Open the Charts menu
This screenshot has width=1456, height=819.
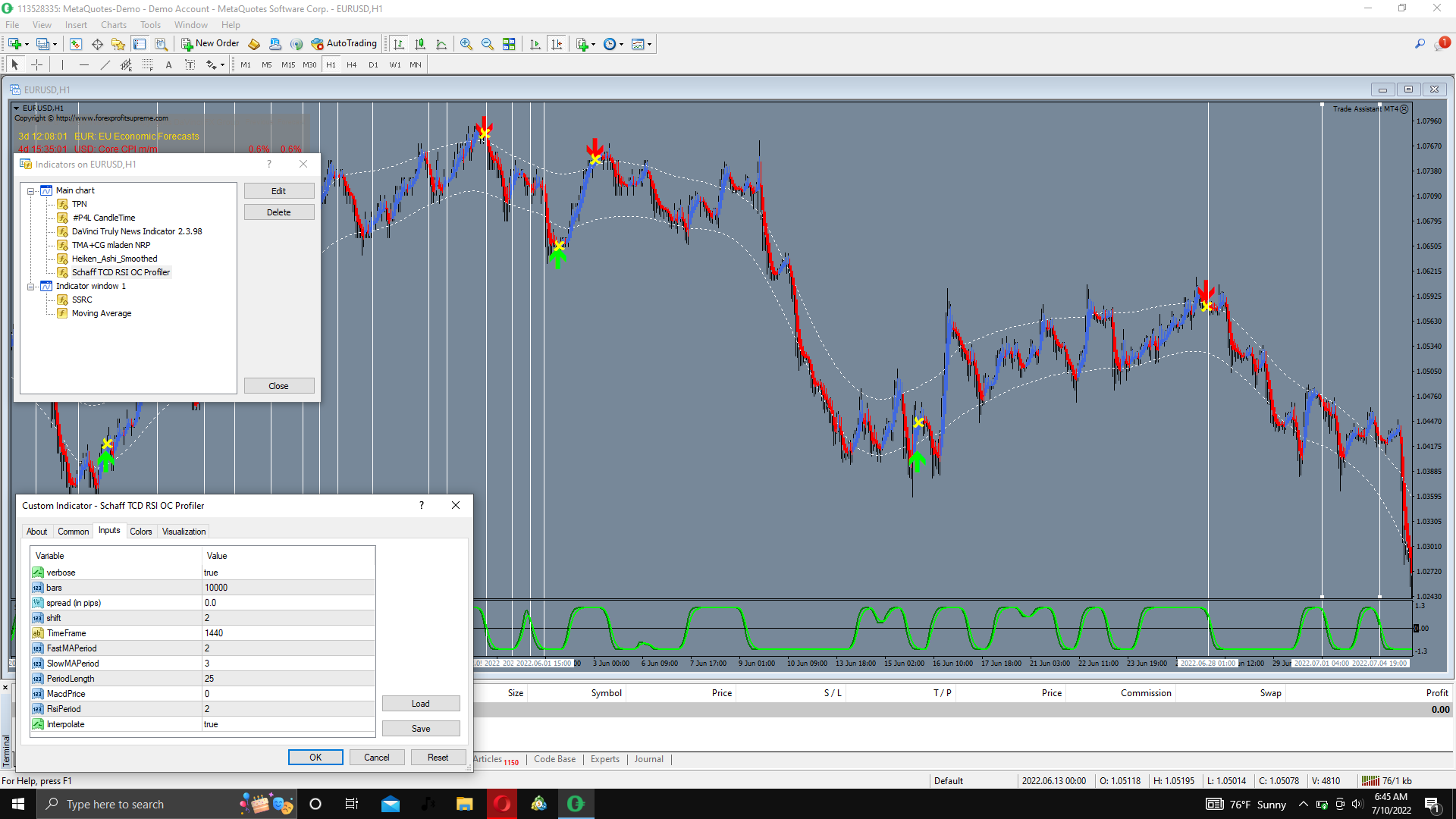coord(114,25)
